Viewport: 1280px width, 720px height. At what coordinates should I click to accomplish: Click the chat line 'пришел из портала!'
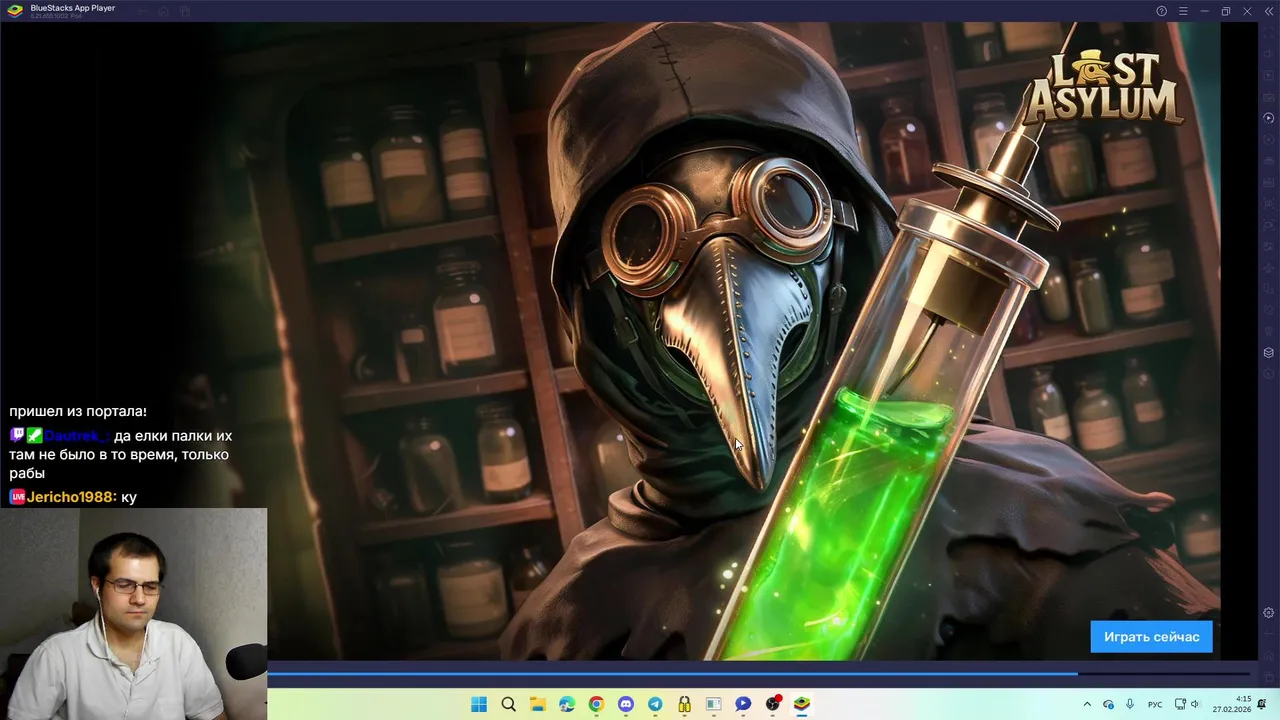78,411
